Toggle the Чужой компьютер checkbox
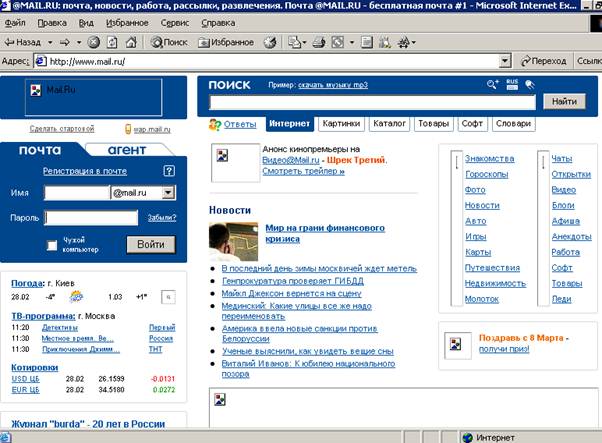 52,245
